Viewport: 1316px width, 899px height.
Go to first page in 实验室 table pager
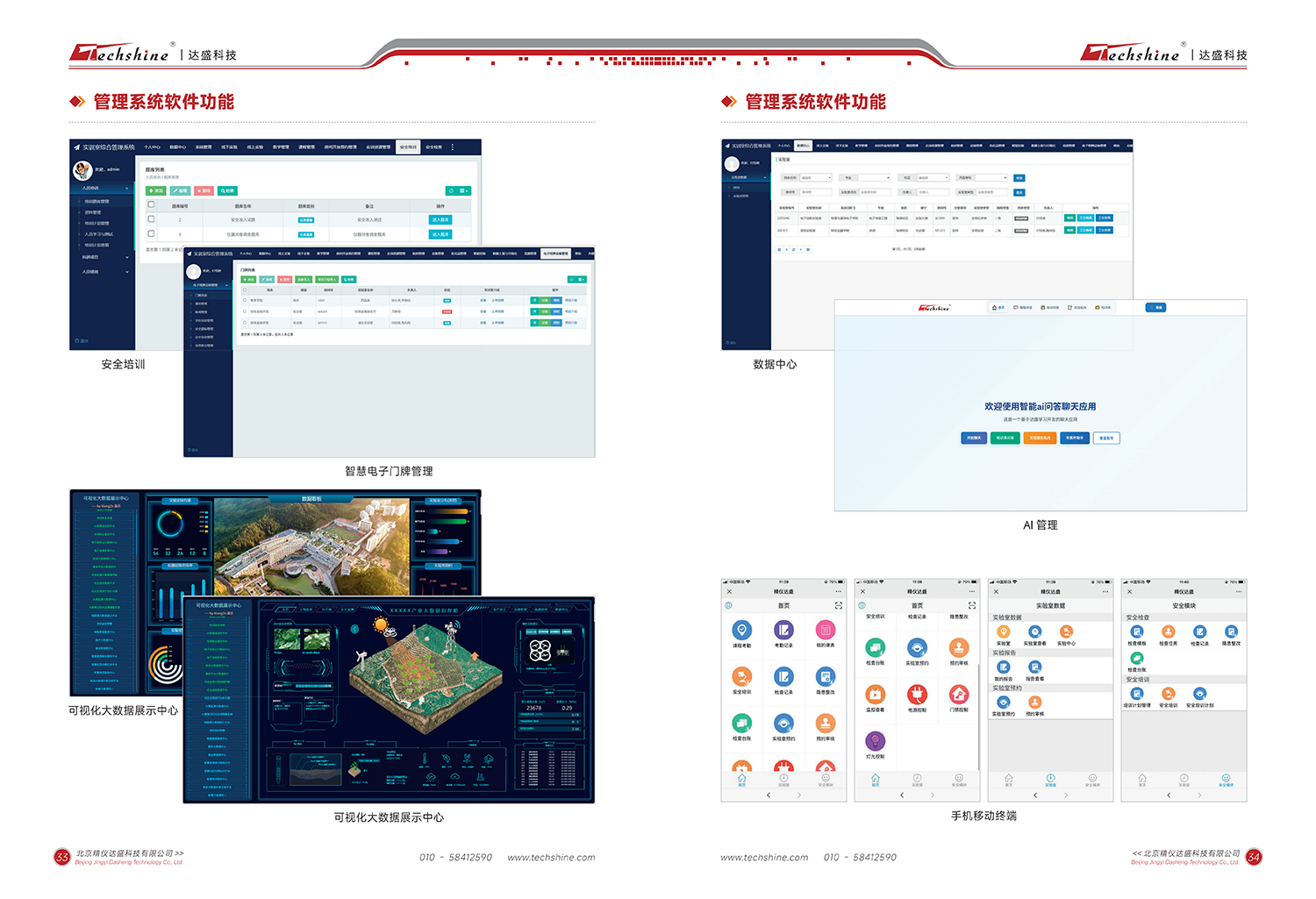coord(779,249)
